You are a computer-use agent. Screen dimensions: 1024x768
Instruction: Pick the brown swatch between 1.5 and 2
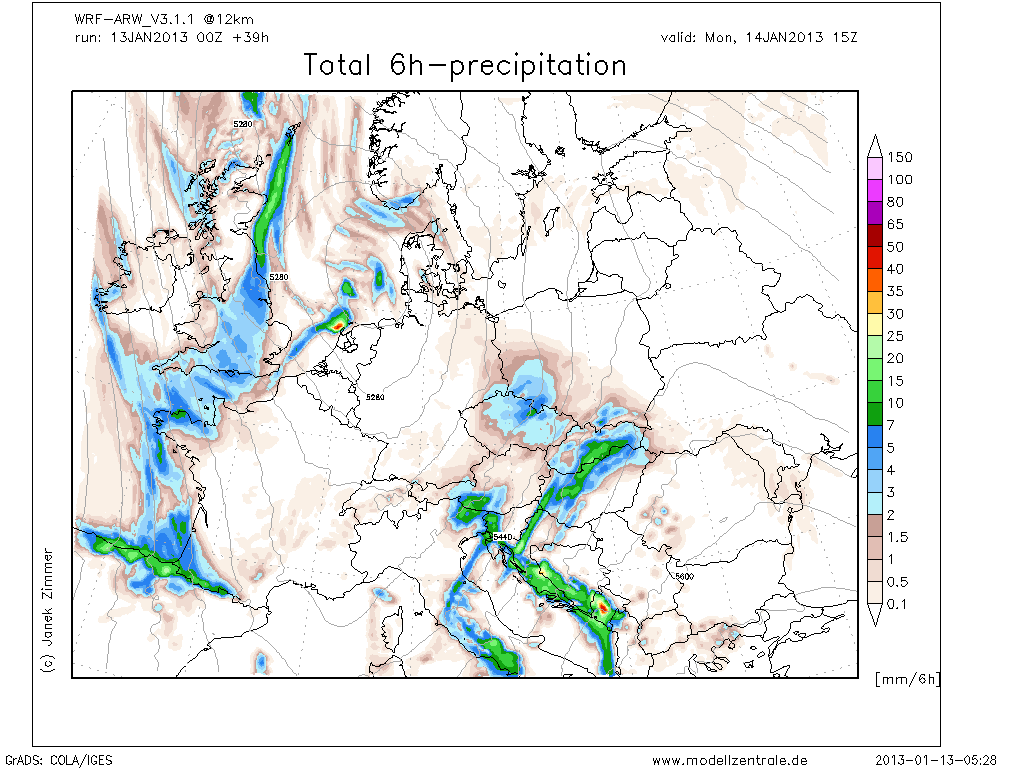coord(875,526)
